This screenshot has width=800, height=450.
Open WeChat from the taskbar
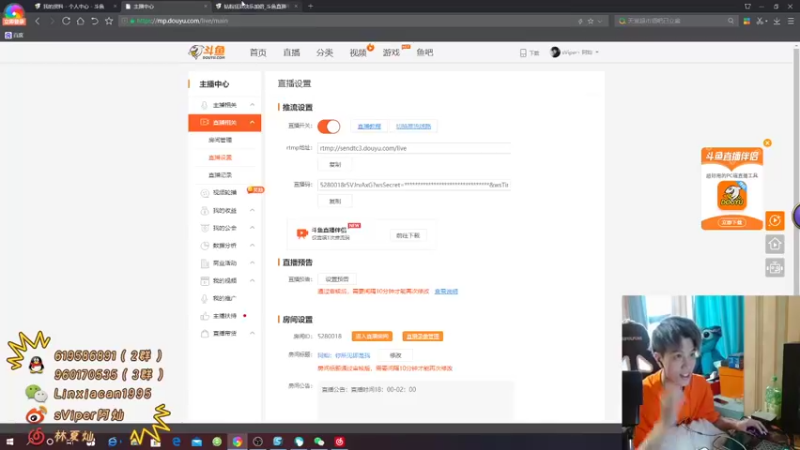(319, 442)
